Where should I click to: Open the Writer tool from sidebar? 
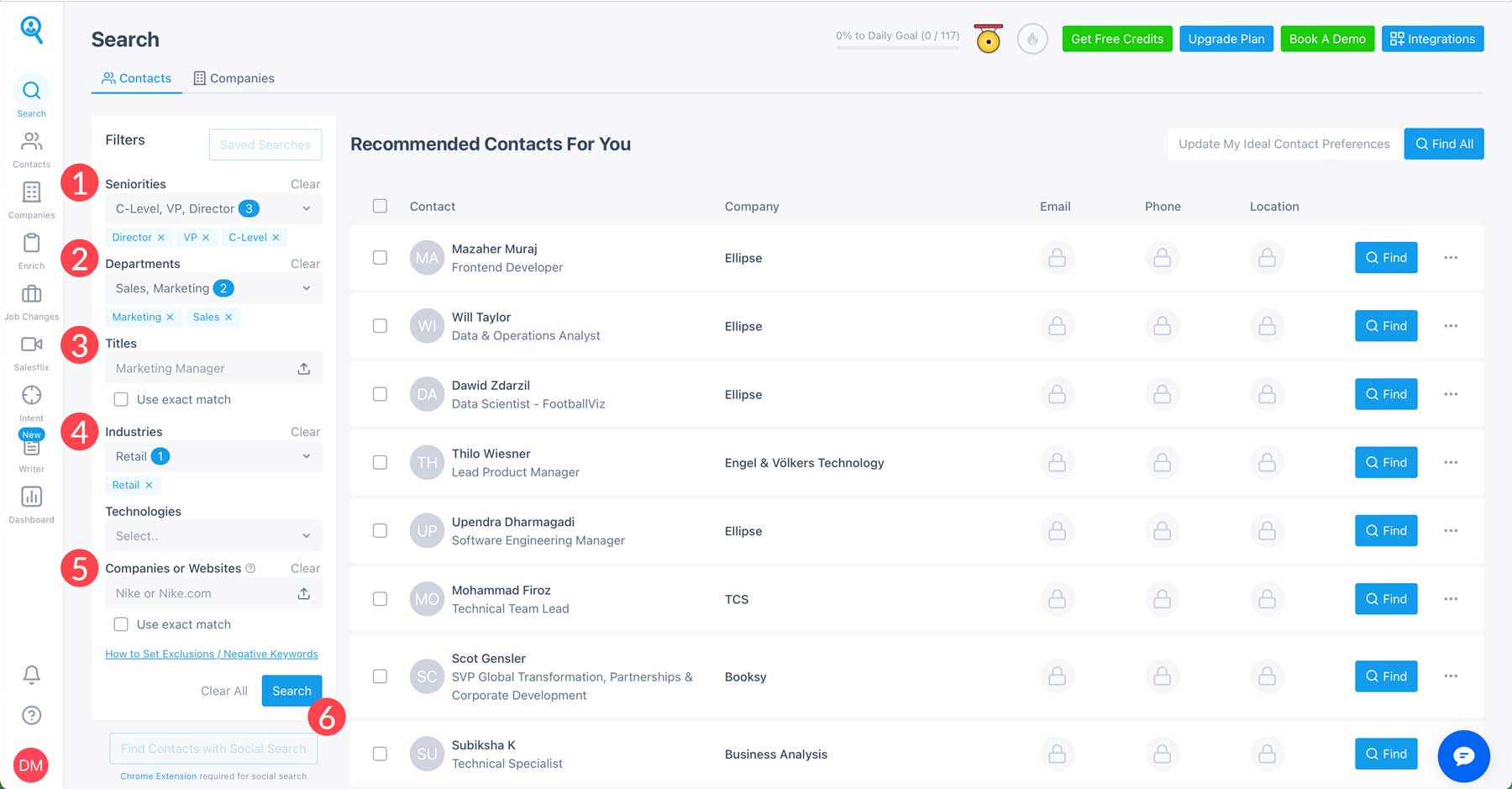tap(31, 454)
